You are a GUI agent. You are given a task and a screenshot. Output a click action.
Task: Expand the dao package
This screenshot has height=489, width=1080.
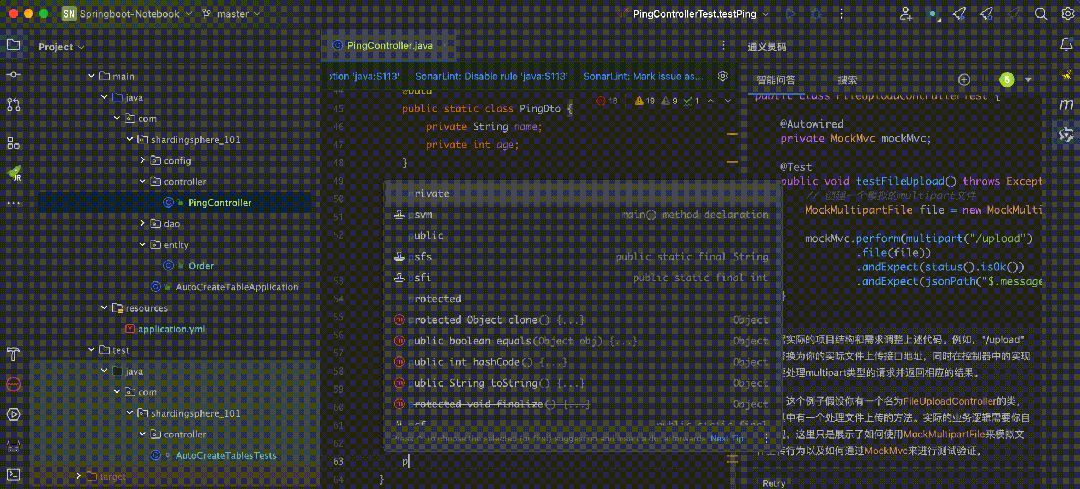[x=143, y=223]
